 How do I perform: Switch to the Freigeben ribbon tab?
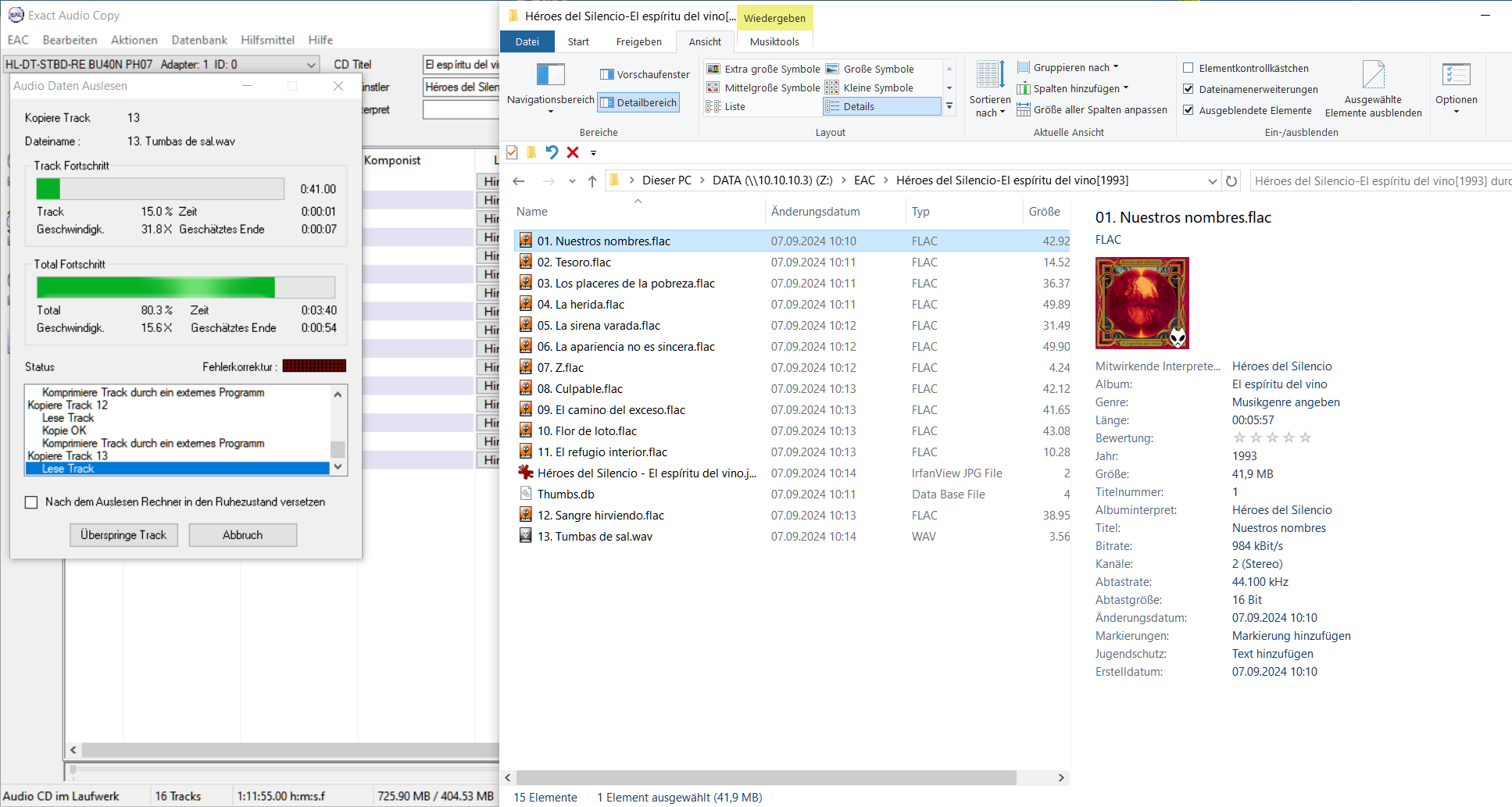pos(638,41)
